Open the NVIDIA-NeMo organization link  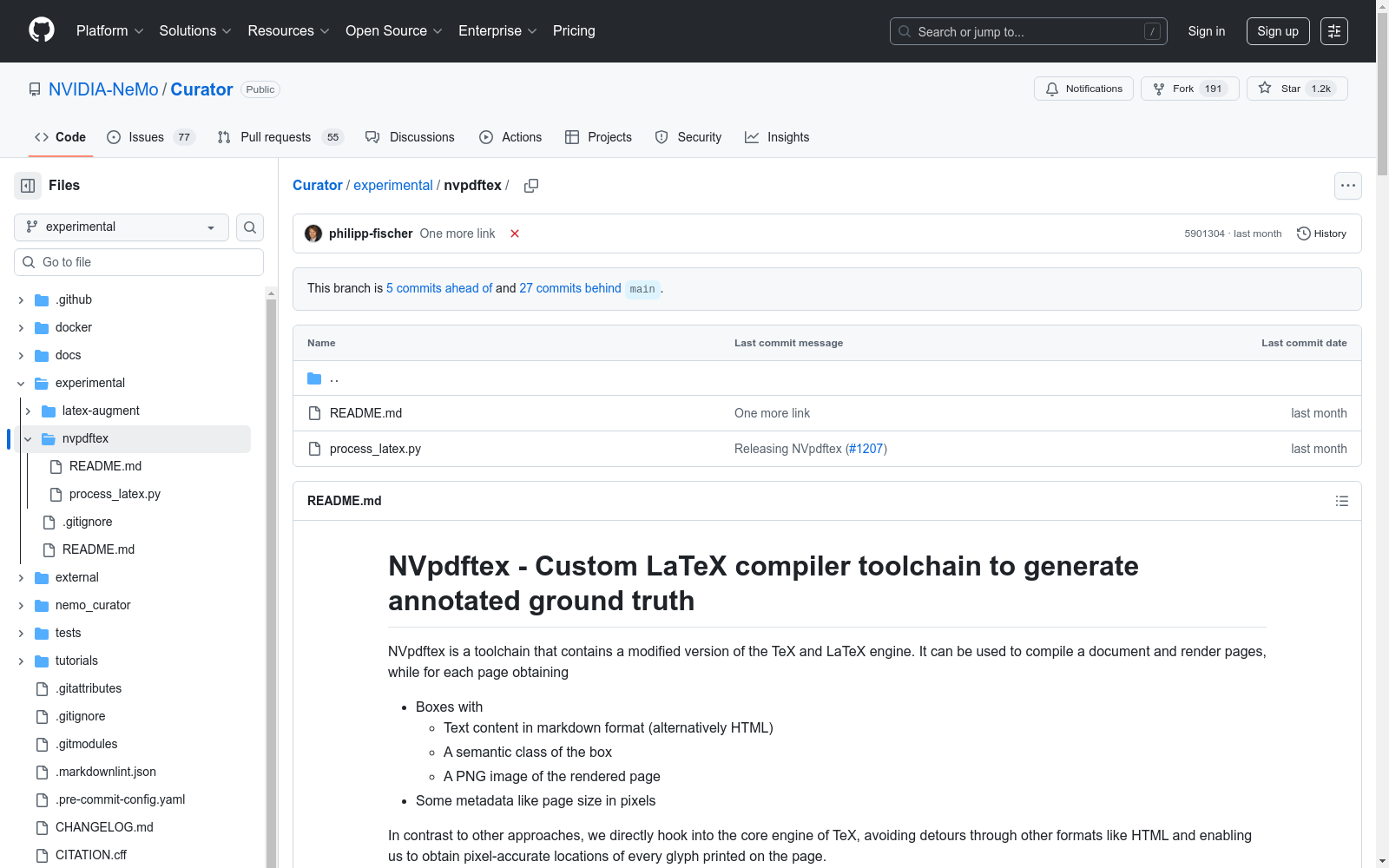(x=103, y=89)
